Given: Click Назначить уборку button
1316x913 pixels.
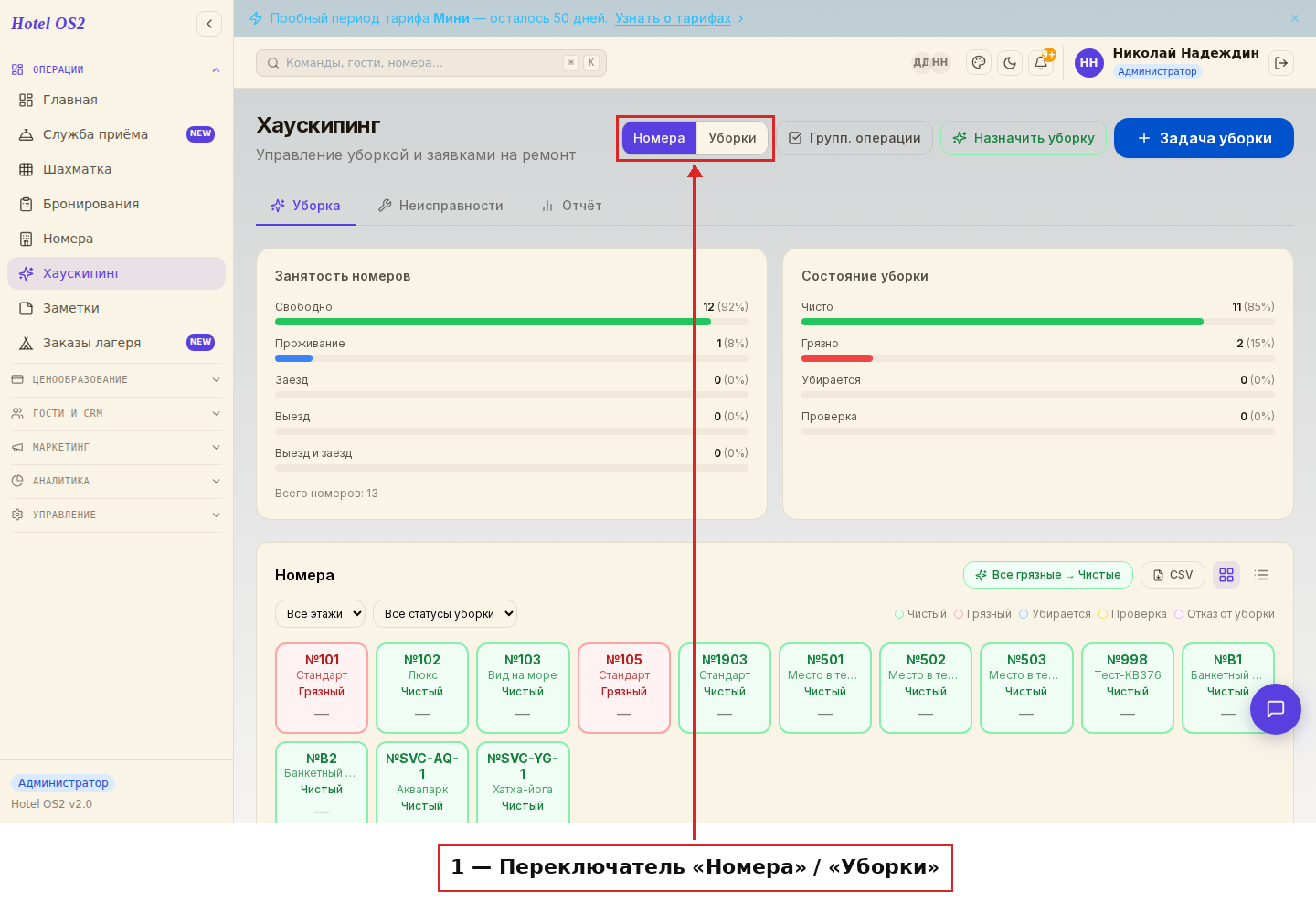Looking at the screenshot, I should point(1024,138).
